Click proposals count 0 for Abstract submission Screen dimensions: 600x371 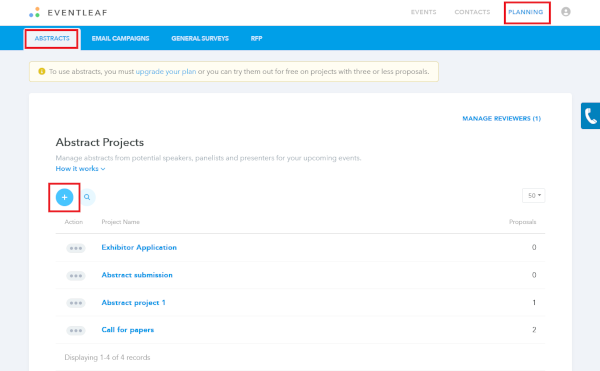(x=534, y=275)
